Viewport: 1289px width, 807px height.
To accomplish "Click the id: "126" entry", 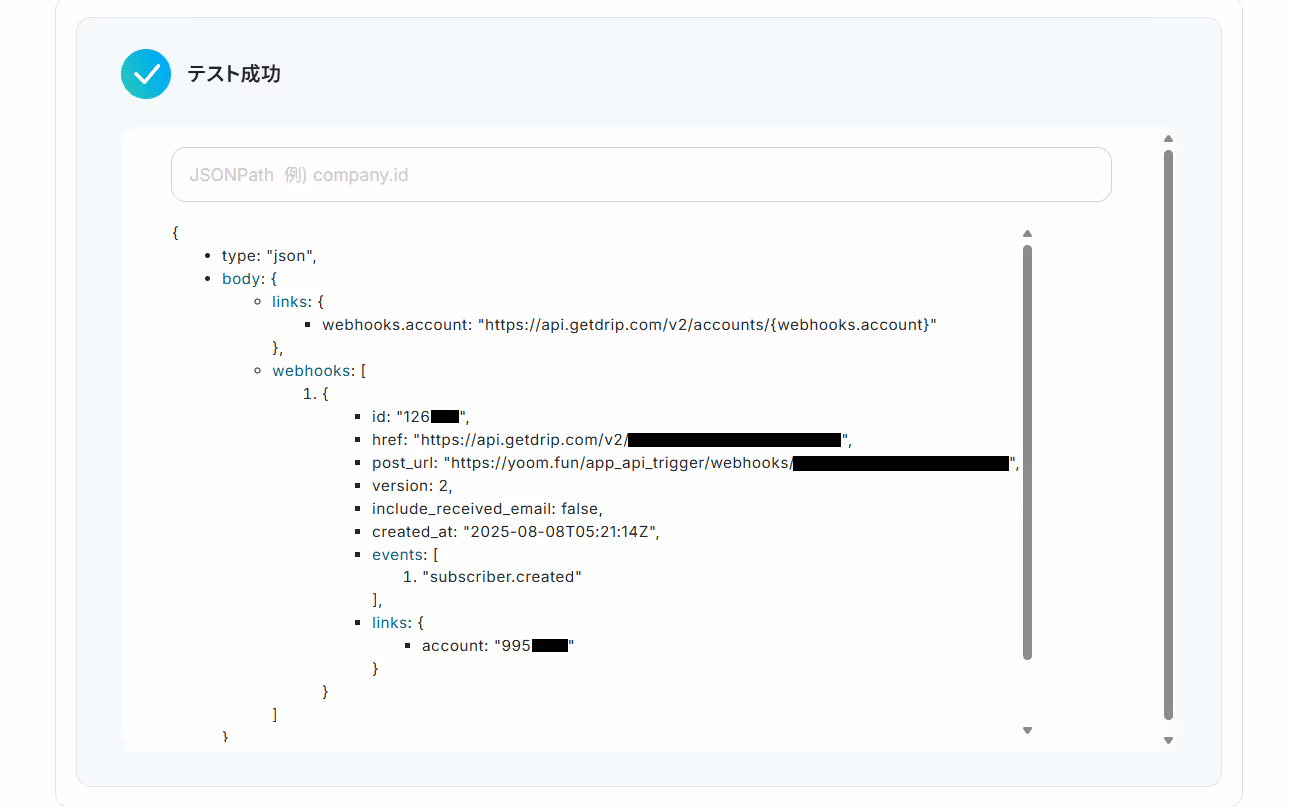I will (x=421, y=417).
